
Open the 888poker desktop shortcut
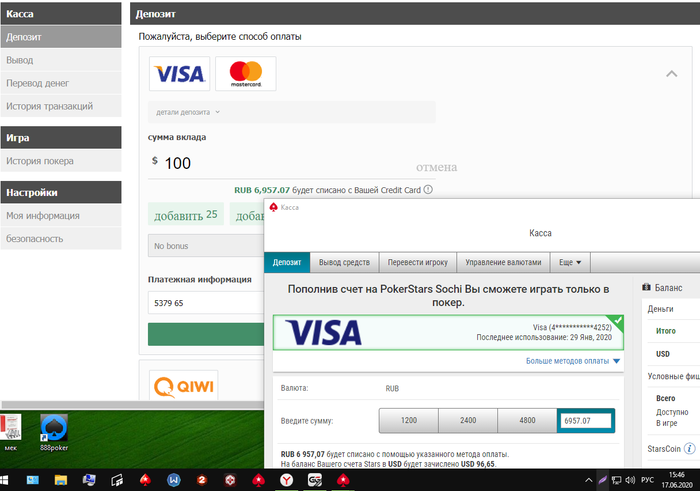(54, 433)
